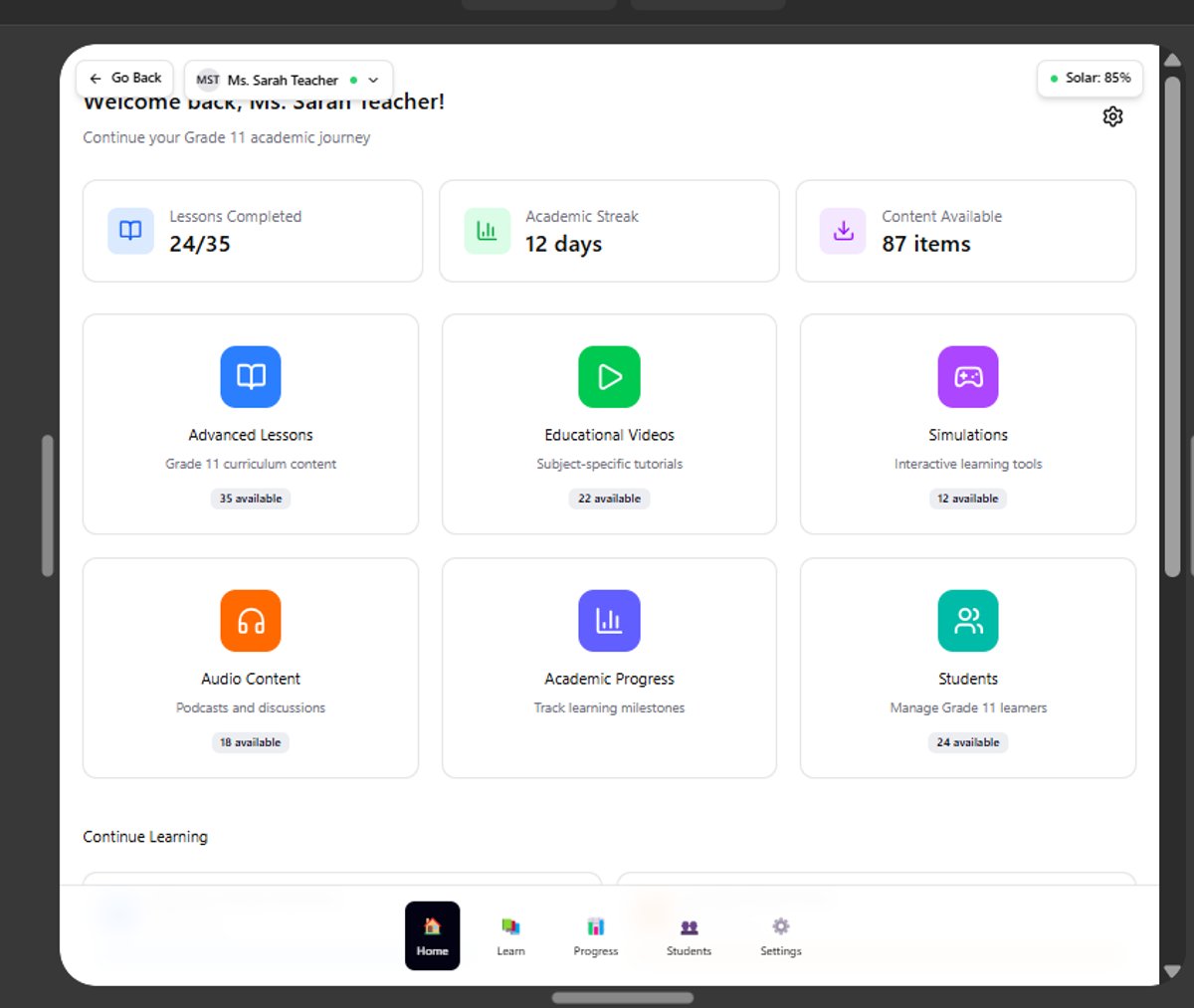Click the teal Students people icon
The image size is (1194, 1008).
pyautogui.click(x=967, y=621)
